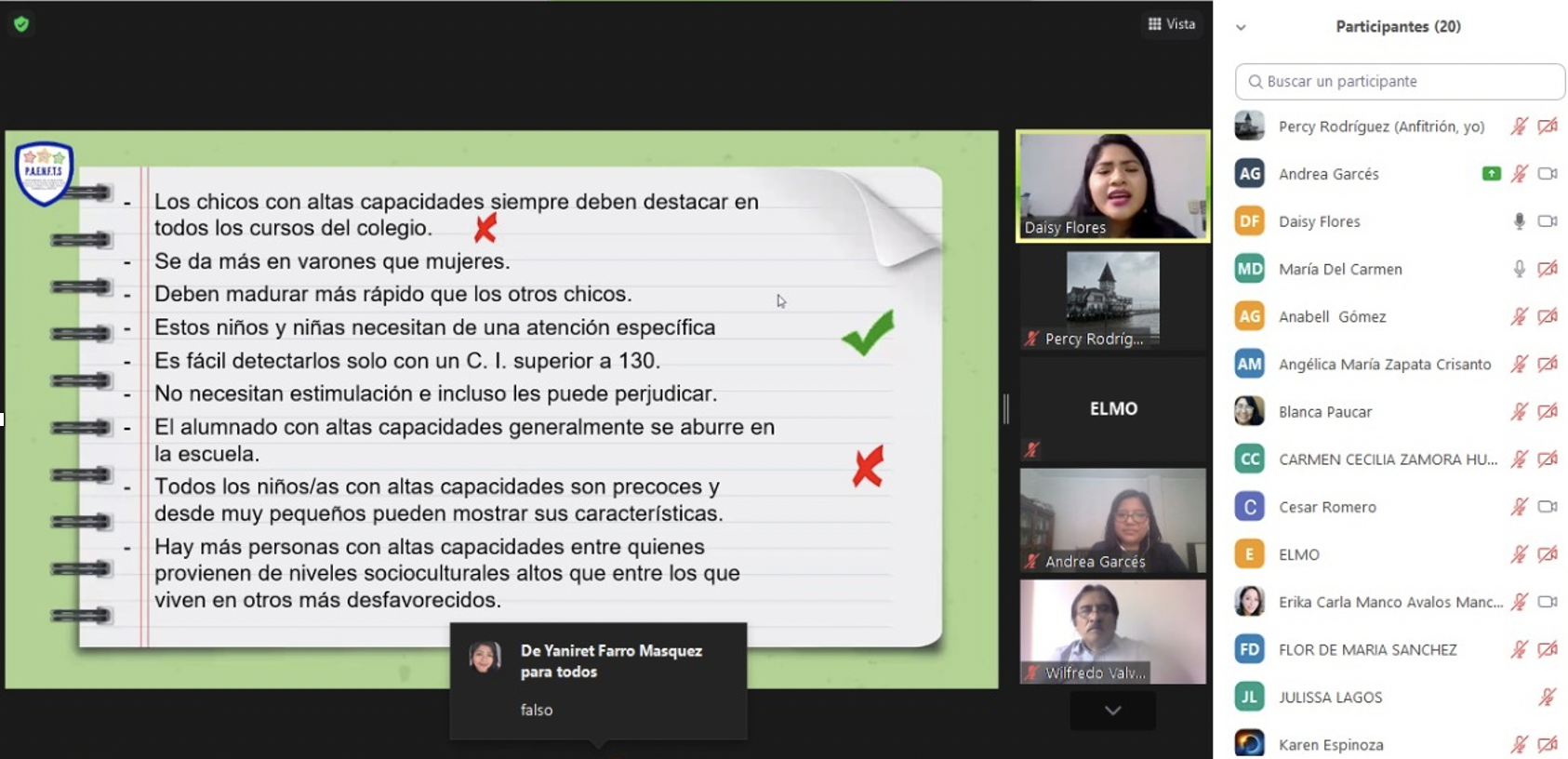Click Andrea Garcés's green screen-share icon

click(x=1491, y=174)
